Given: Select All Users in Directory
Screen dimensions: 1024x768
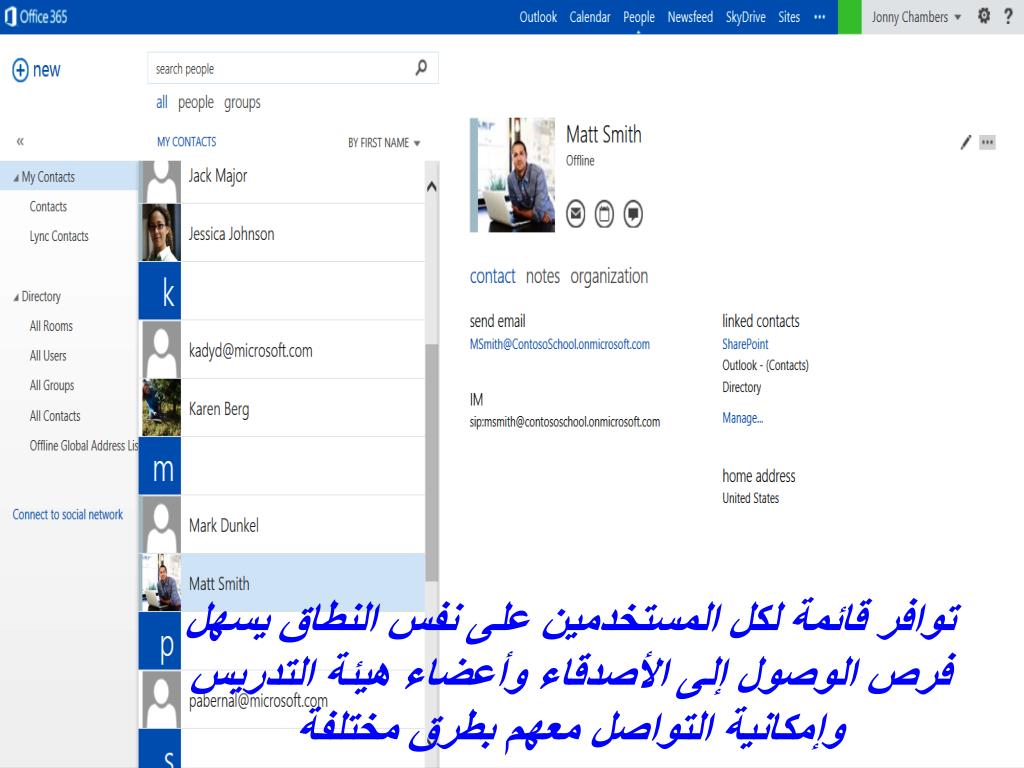Looking at the screenshot, I should click(x=48, y=356).
